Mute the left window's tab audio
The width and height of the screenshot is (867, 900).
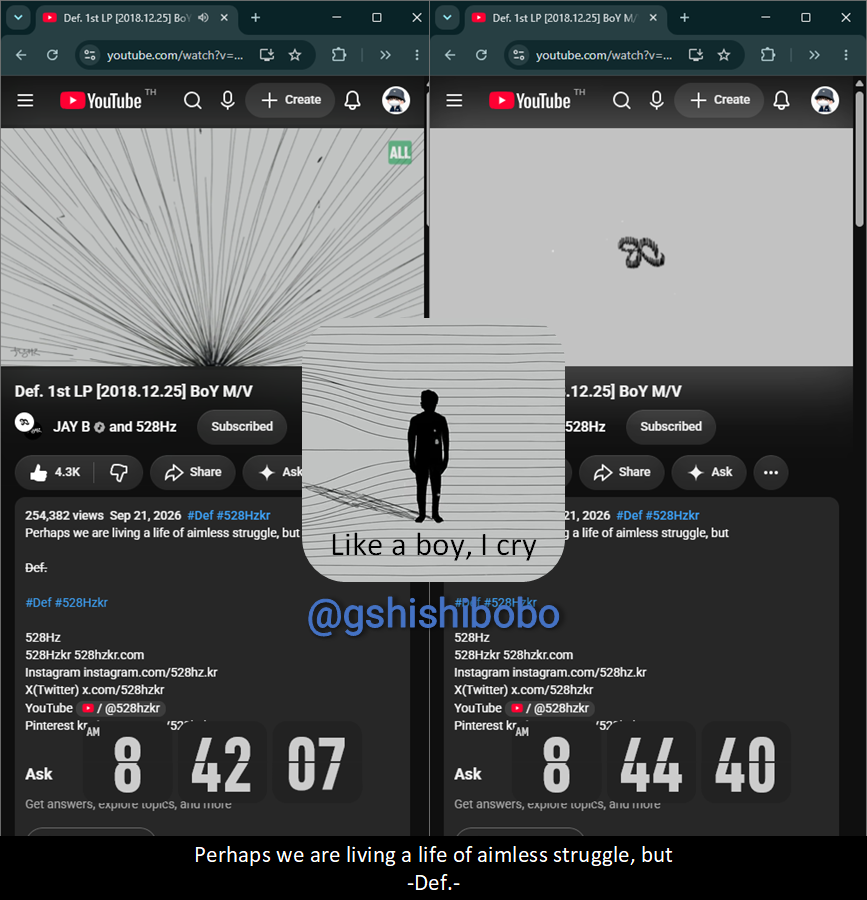coord(204,18)
